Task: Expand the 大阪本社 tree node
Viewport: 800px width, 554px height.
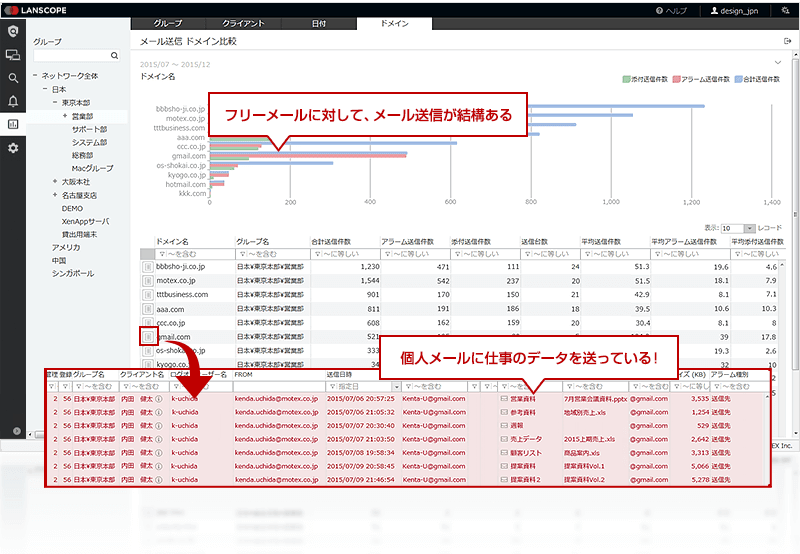Action: [55, 181]
